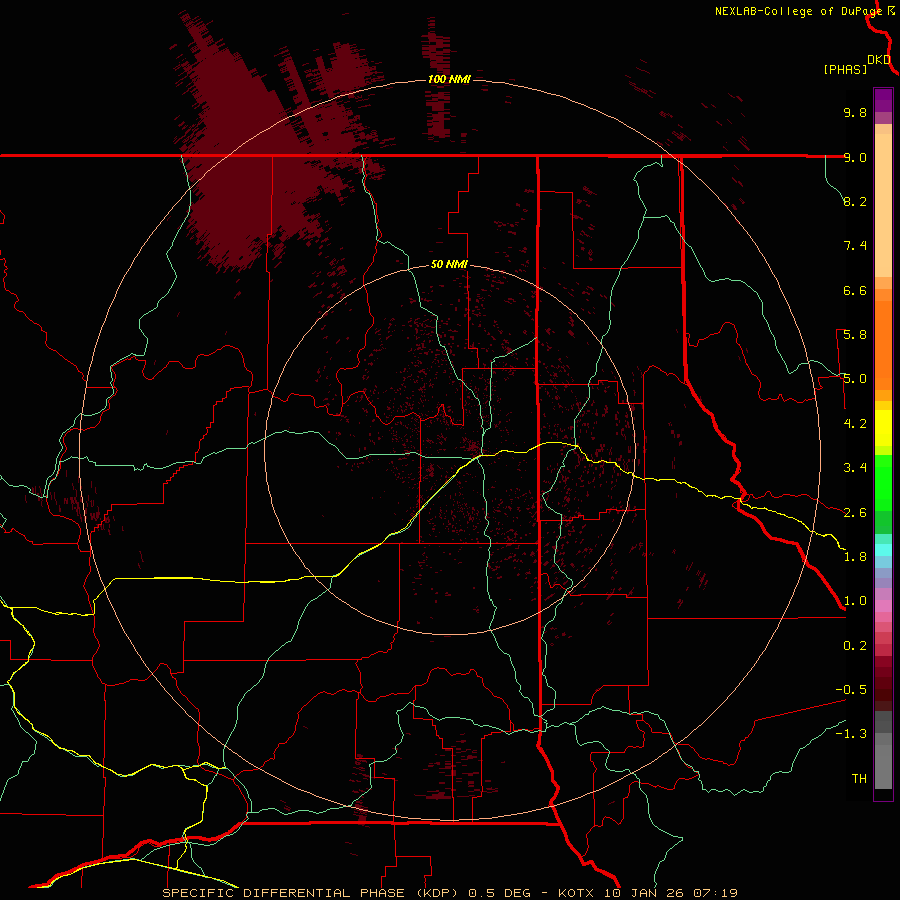Click the 9.8 value on the scale
Image resolution: width=900 pixels, height=900 pixels.
point(855,112)
